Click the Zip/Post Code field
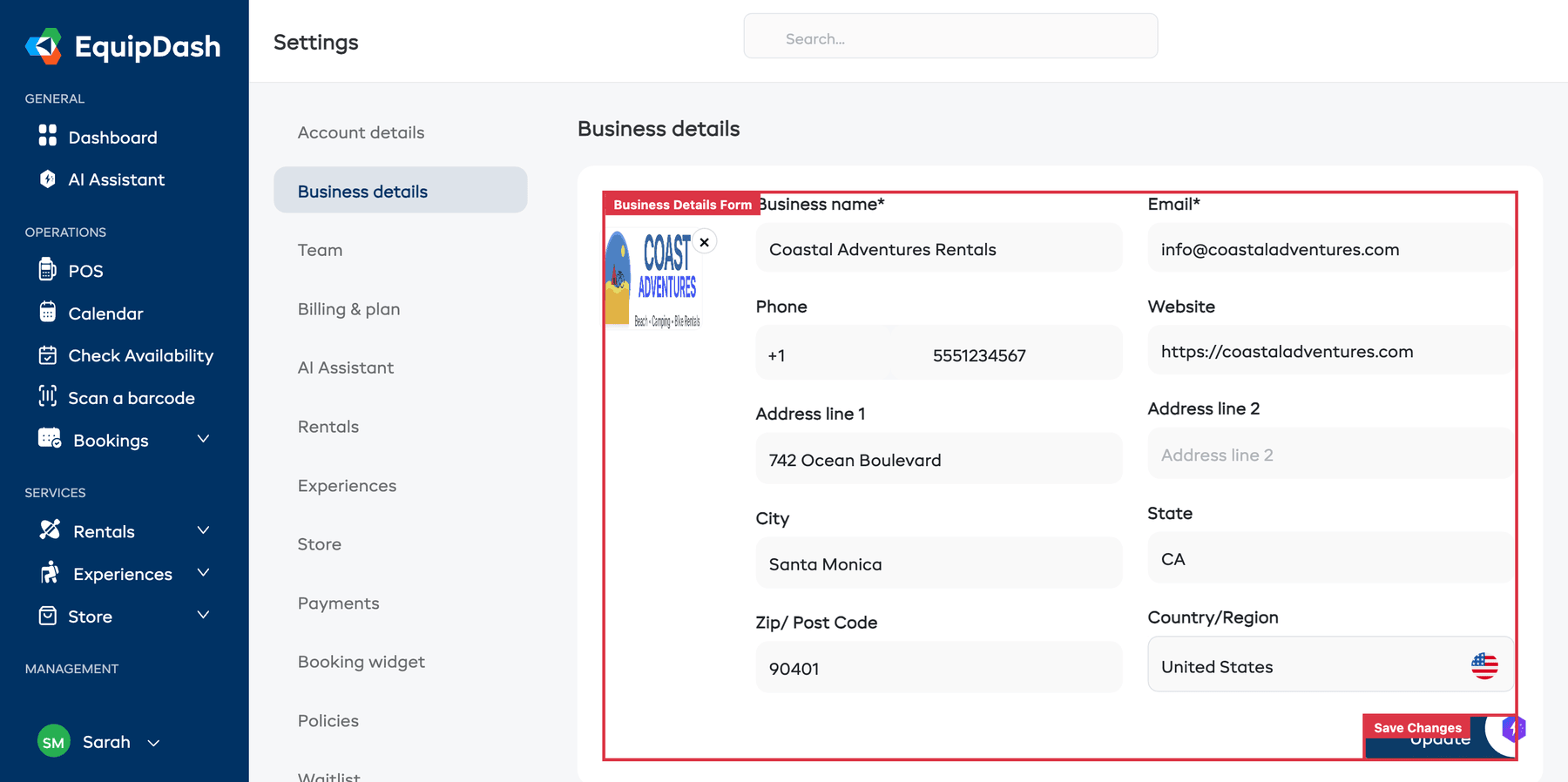The image size is (1568, 782). pyautogui.click(x=939, y=668)
